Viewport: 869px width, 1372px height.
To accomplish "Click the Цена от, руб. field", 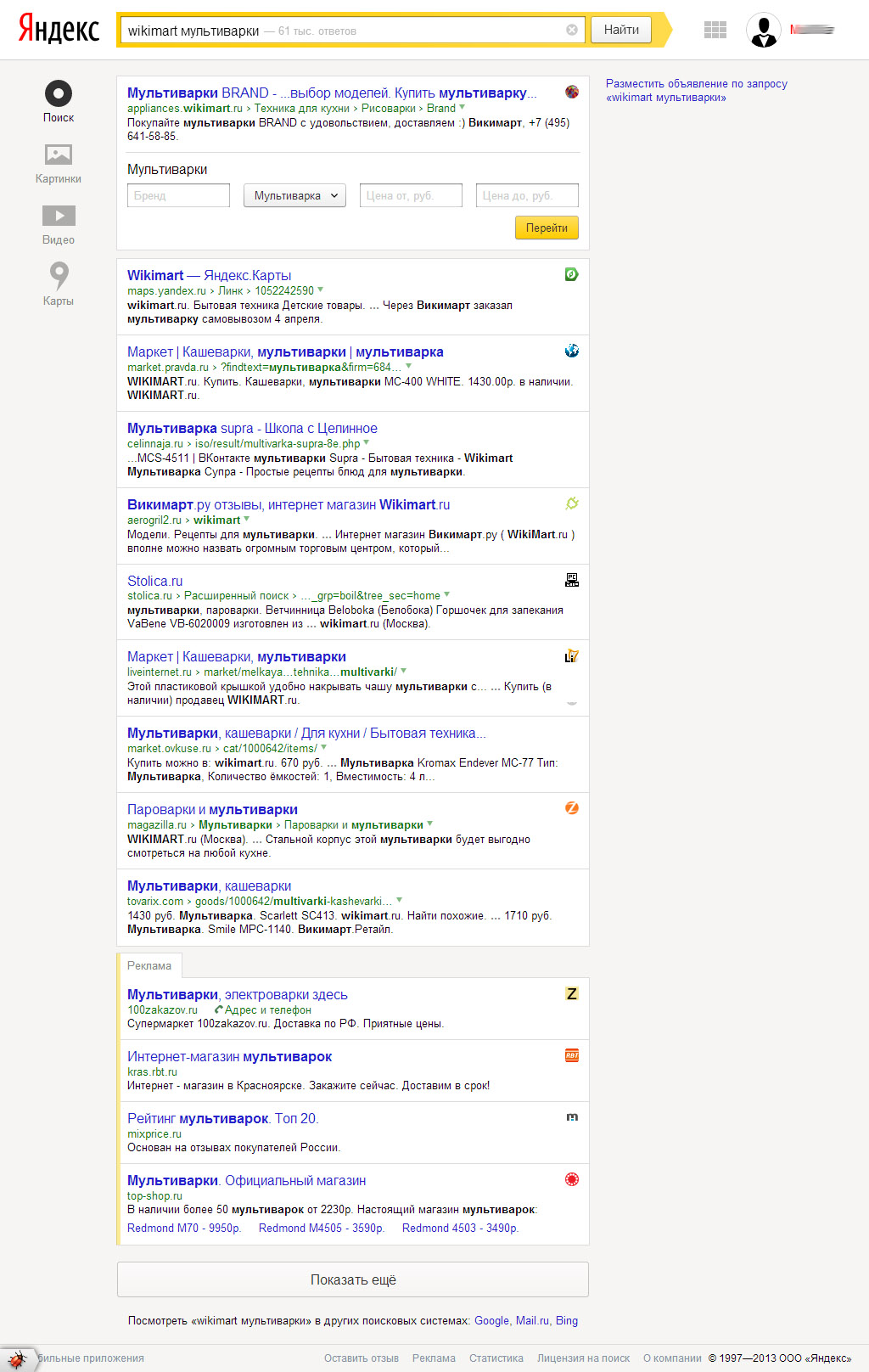I will pos(411,195).
